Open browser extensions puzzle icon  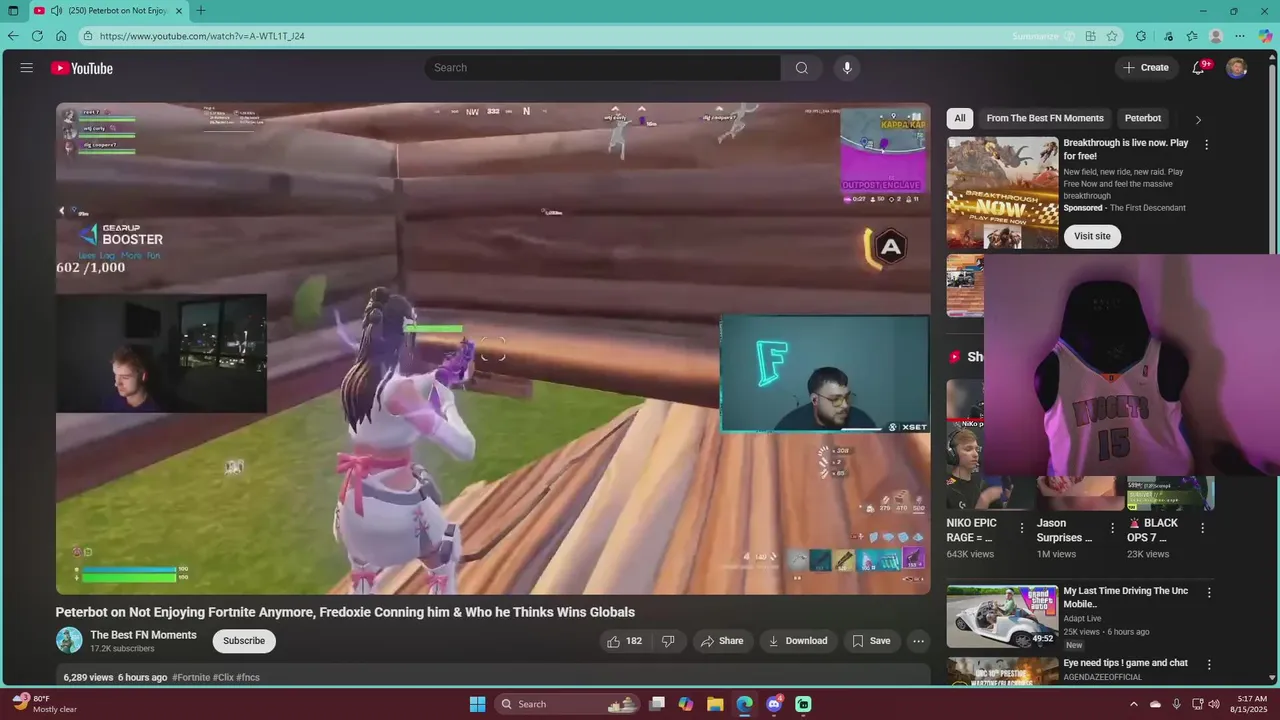[x=1141, y=36]
